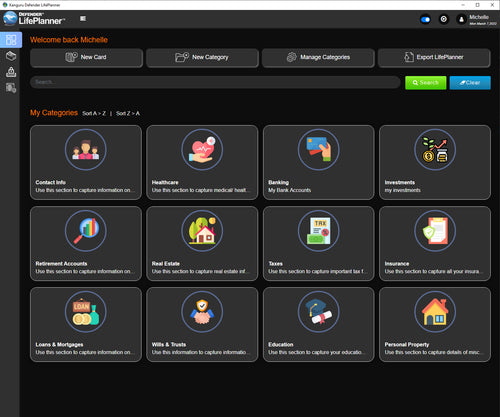Click the green Search button
The image size is (500, 417).
pyautogui.click(x=426, y=83)
